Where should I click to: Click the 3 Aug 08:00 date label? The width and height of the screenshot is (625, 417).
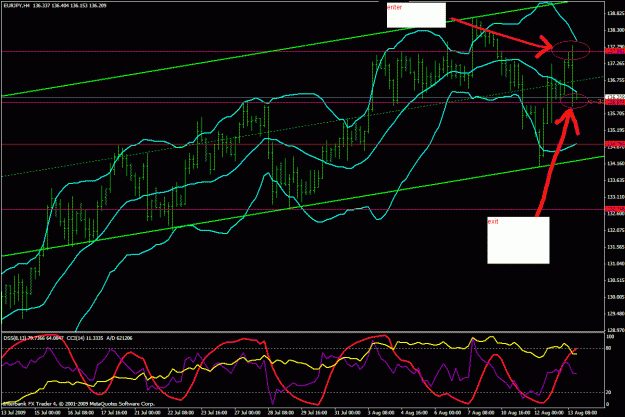coord(381,413)
